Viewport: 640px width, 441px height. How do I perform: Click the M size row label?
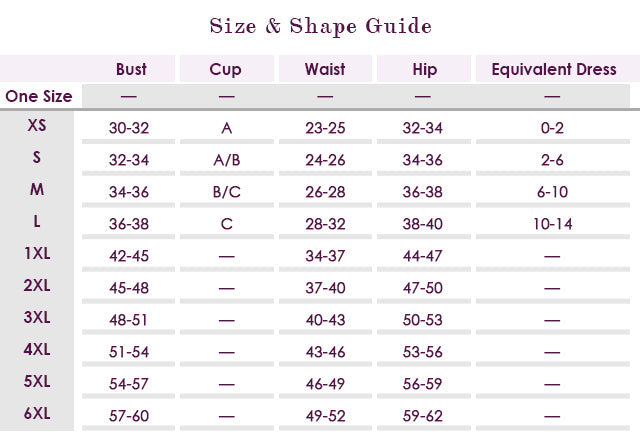[37, 190]
